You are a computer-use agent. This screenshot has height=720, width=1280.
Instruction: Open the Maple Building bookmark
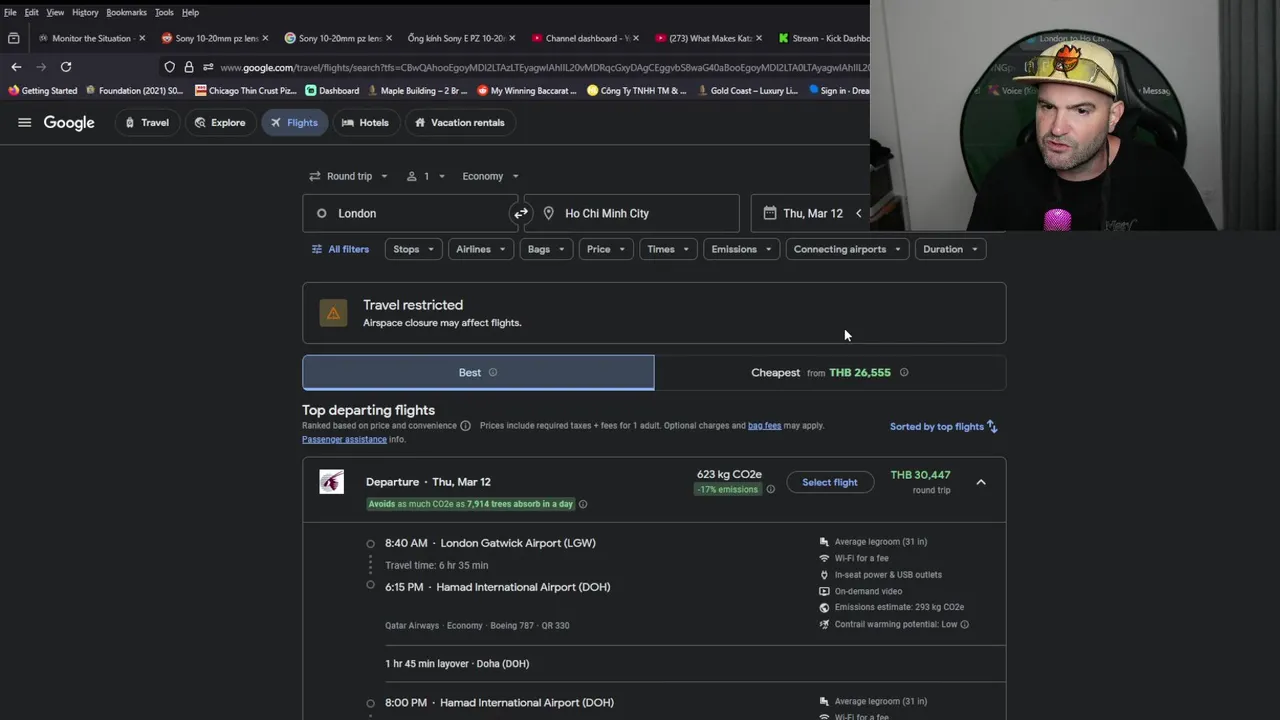click(x=418, y=90)
